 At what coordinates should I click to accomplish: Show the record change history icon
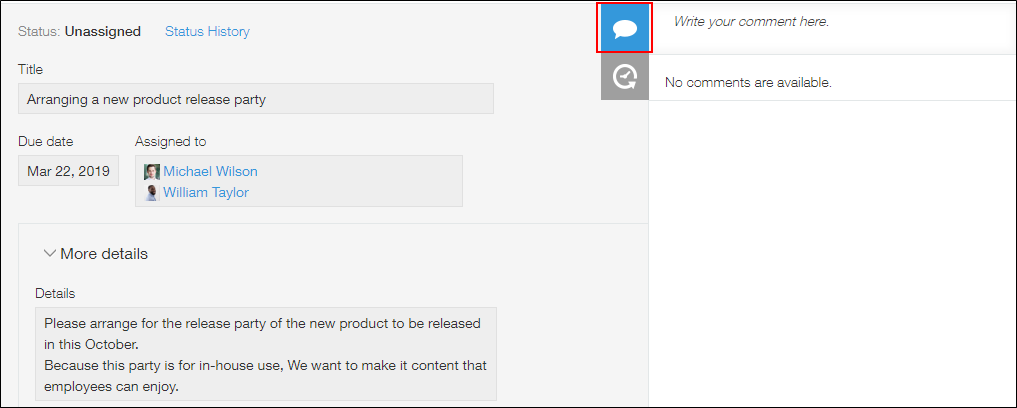[x=625, y=77]
